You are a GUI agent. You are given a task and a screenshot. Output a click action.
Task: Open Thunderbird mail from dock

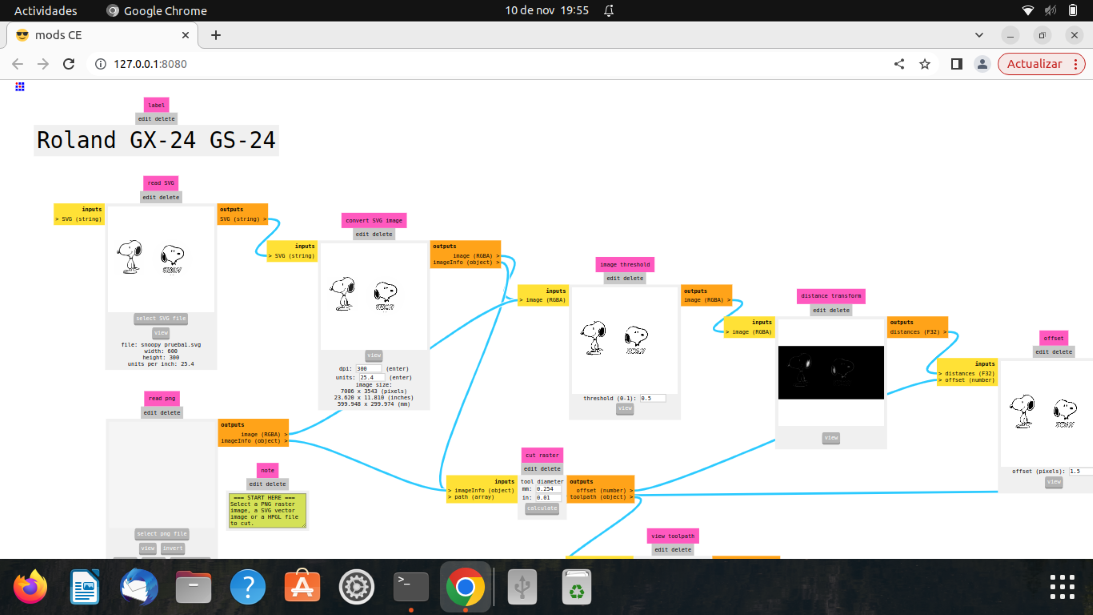click(x=139, y=586)
